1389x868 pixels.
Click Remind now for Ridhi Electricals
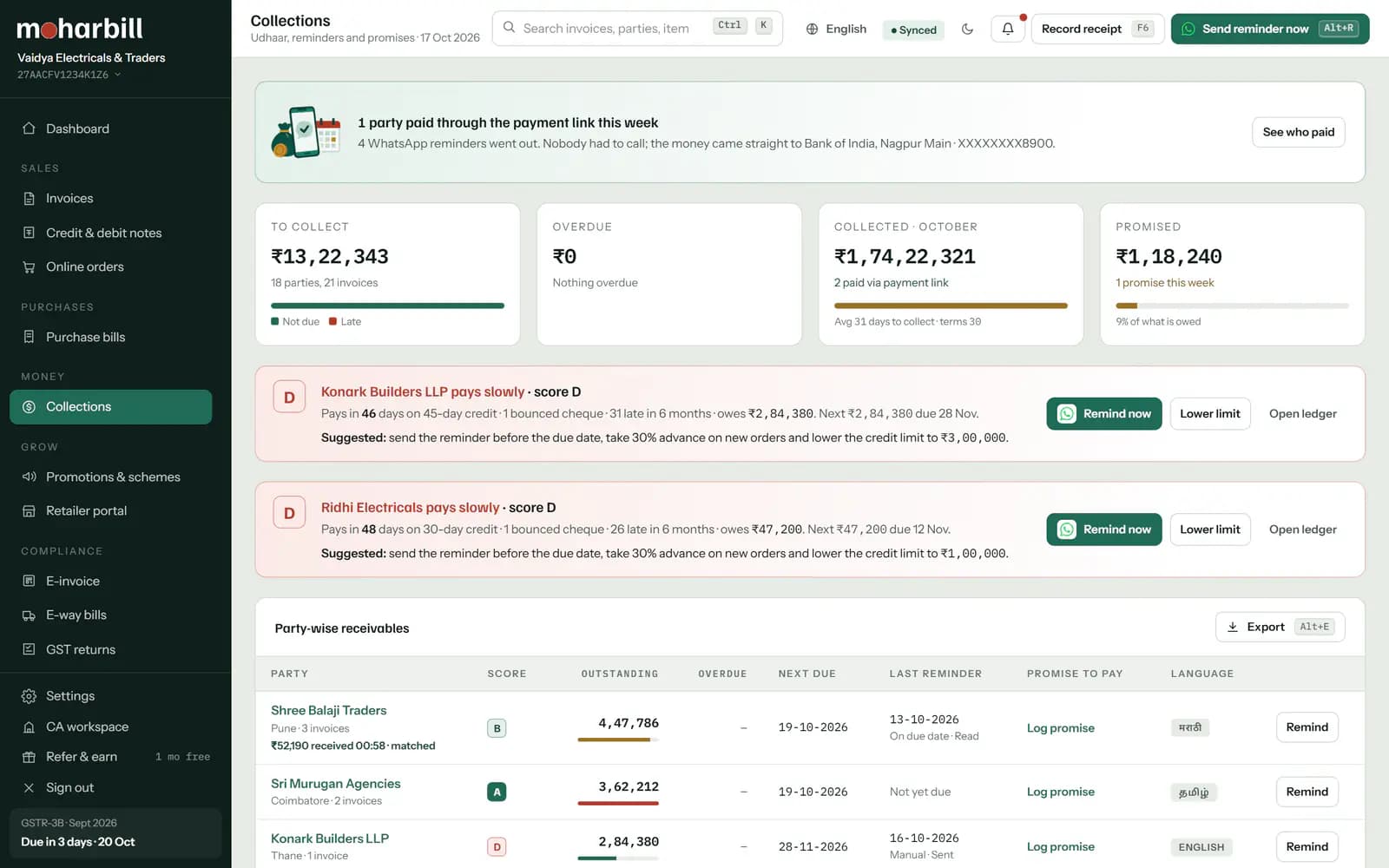pos(1103,529)
